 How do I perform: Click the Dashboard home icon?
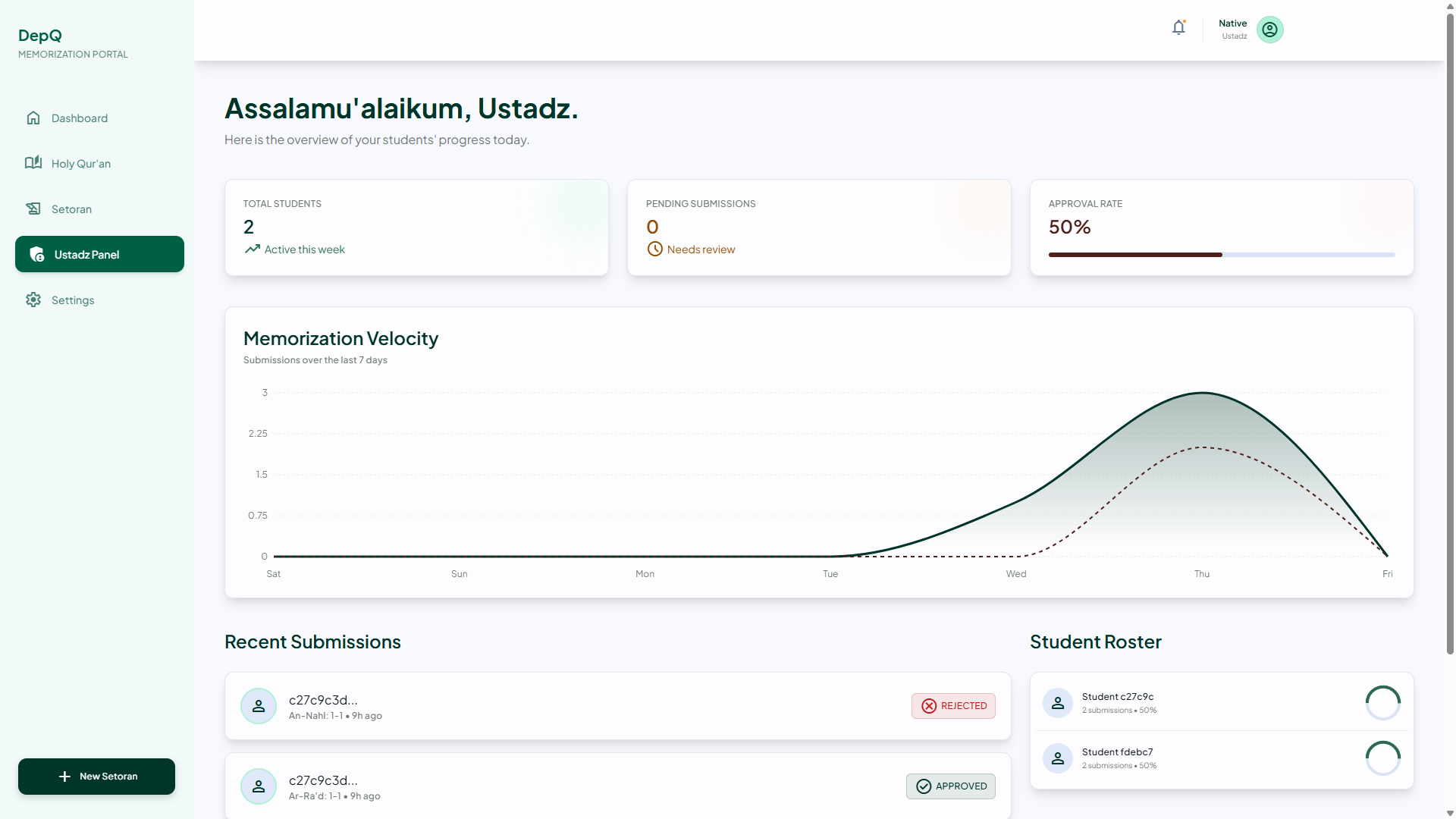pos(33,118)
